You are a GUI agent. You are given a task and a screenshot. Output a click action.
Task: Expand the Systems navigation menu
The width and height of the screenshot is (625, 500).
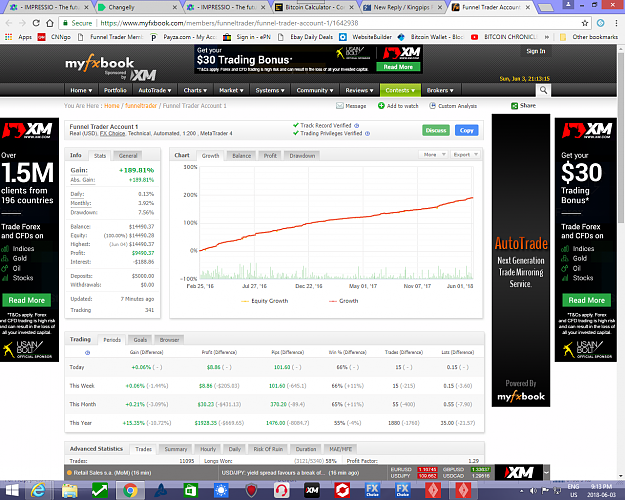(x=270, y=90)
